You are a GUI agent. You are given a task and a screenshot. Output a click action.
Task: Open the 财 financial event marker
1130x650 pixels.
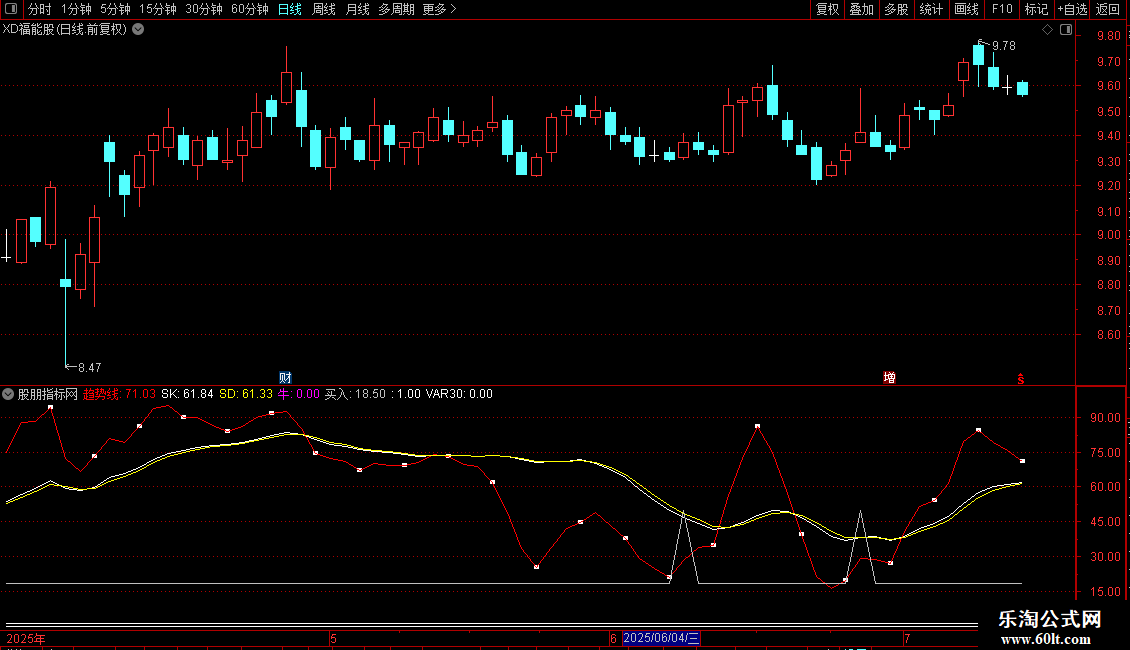pos(286,377)
